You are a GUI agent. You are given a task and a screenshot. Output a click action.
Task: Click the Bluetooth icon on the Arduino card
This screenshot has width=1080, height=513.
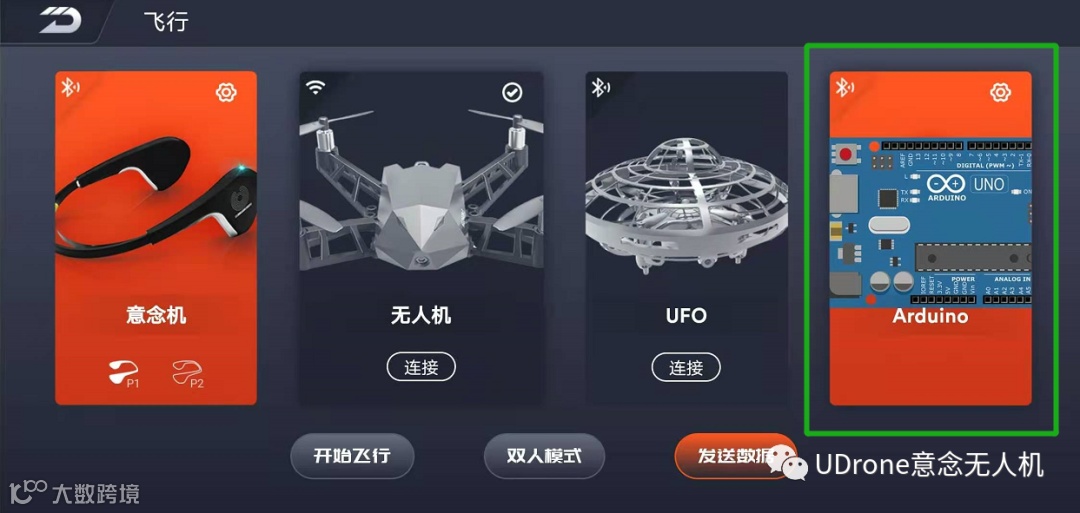(x=844, y=87)
